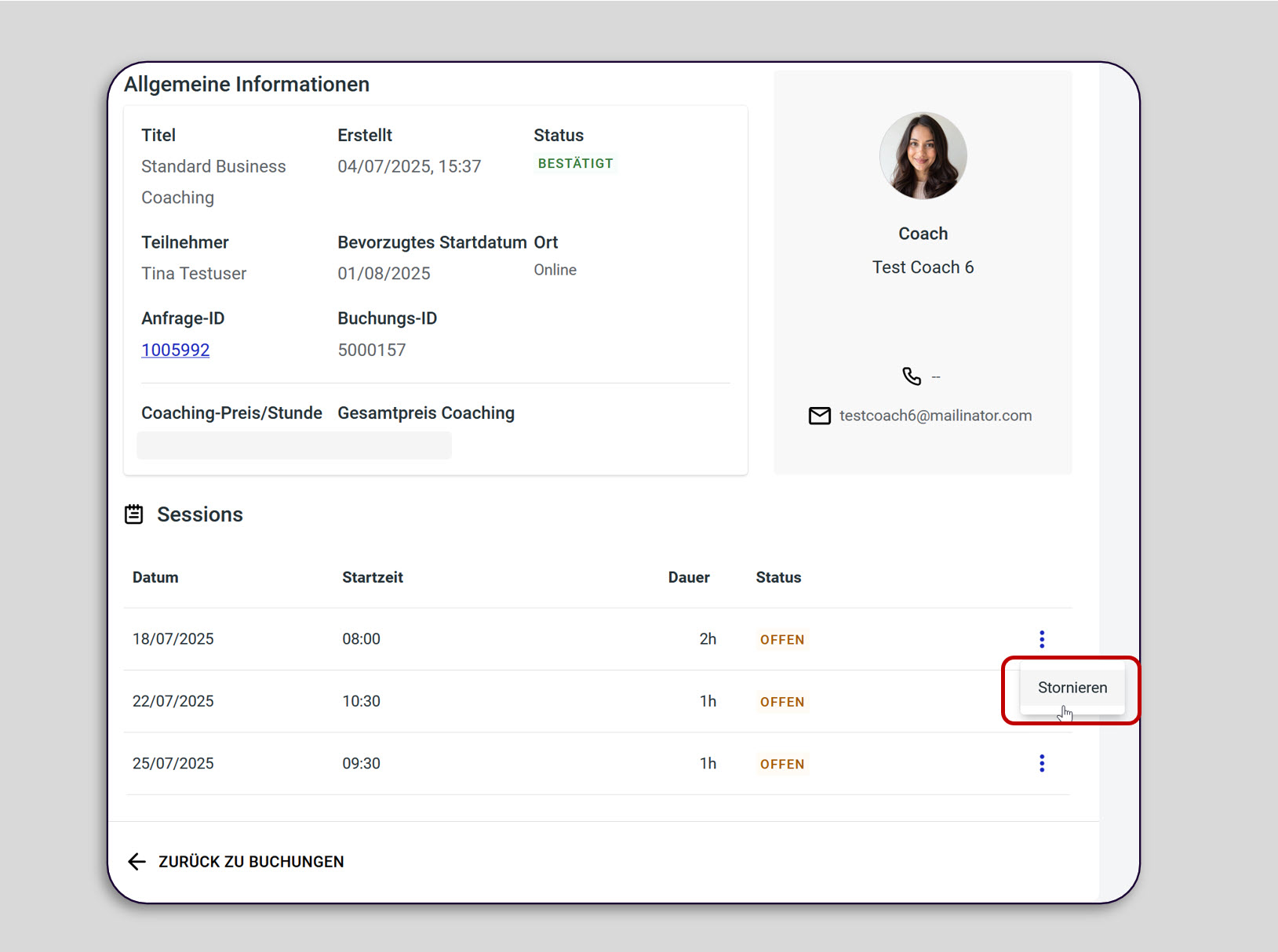Click preferred start date 01/08/2025
The width and height of the screenshot is (1278, 952).
384,274
